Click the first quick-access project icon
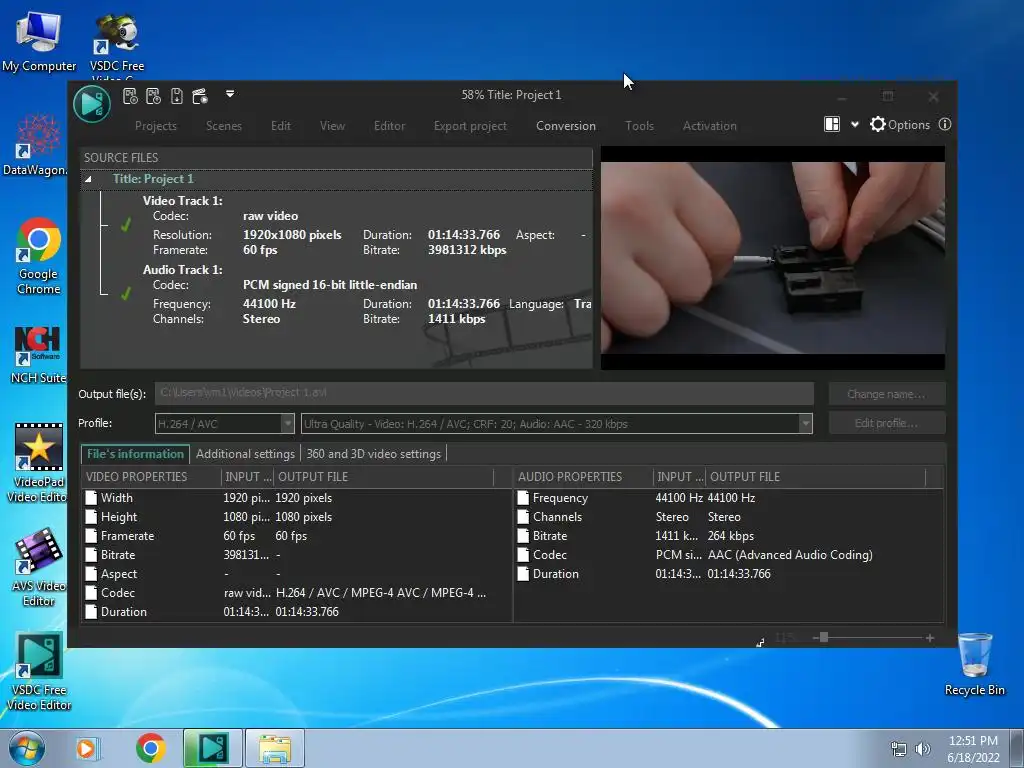Screen dimensions: 1024x768 (x=131, y=97)
